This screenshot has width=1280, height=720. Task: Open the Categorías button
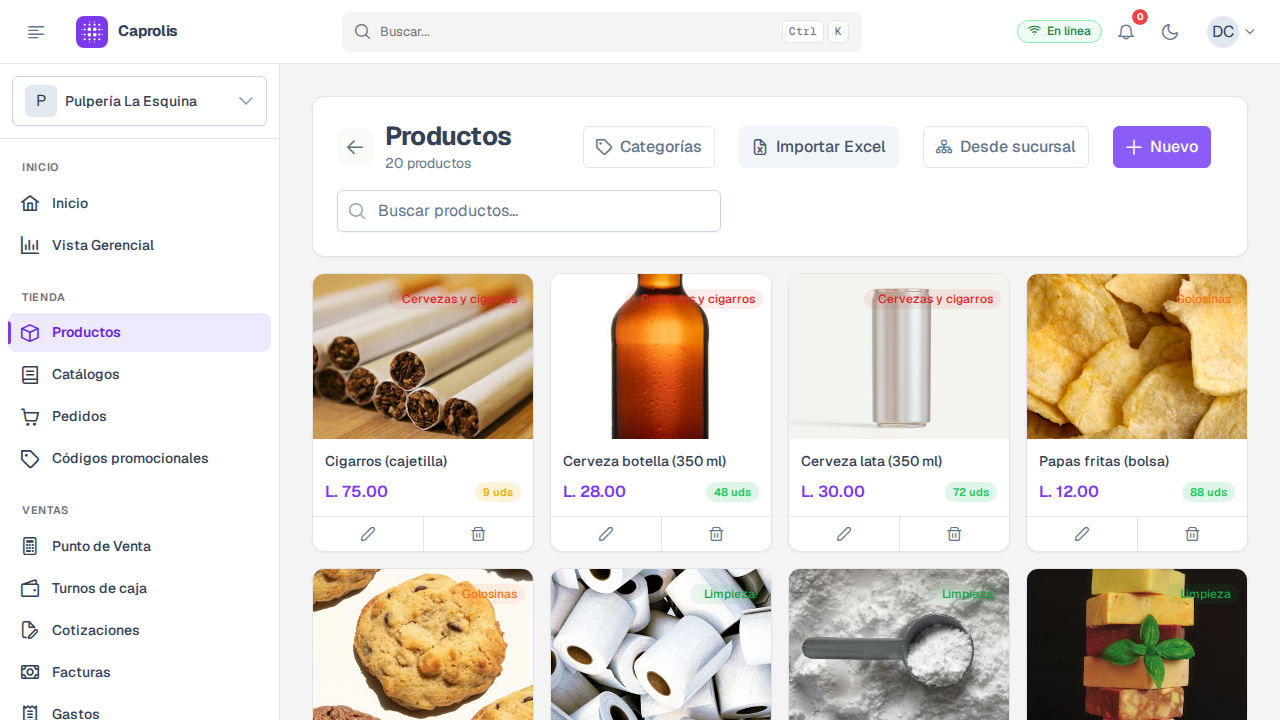click(x=649, y=147)
